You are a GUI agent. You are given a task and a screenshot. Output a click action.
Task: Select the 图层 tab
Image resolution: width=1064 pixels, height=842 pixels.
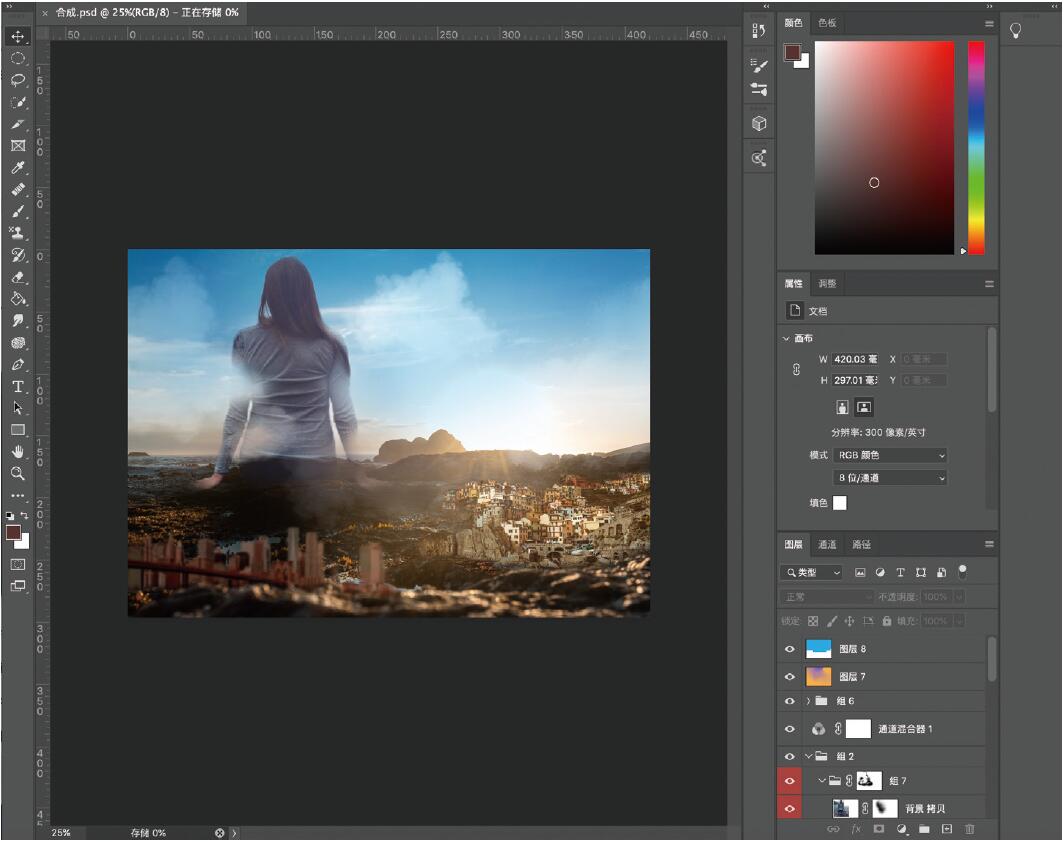click(x=793, y=544)
